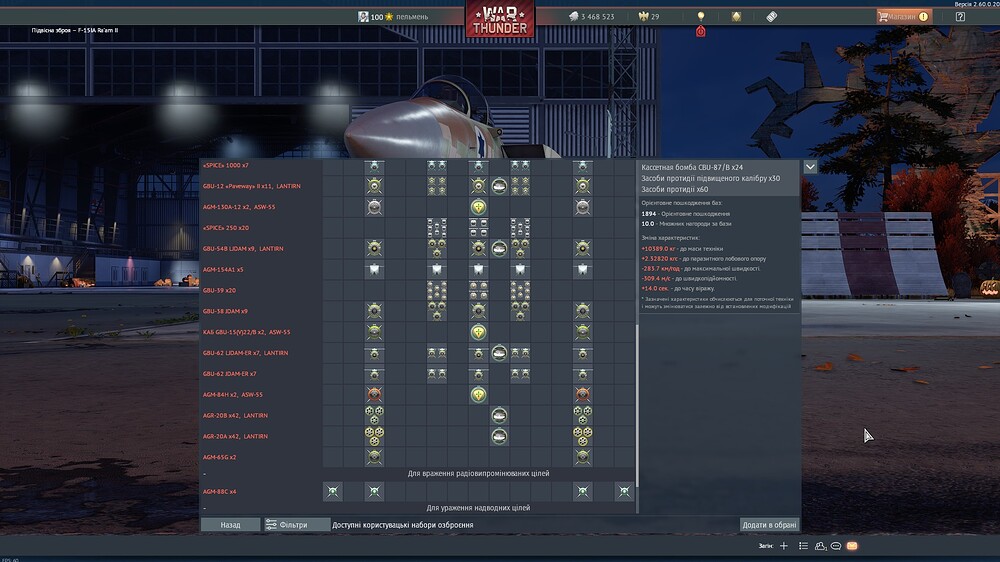Select AGM-65G x2 preset
The image size is (1000, 562).
(x=219, y=457)
